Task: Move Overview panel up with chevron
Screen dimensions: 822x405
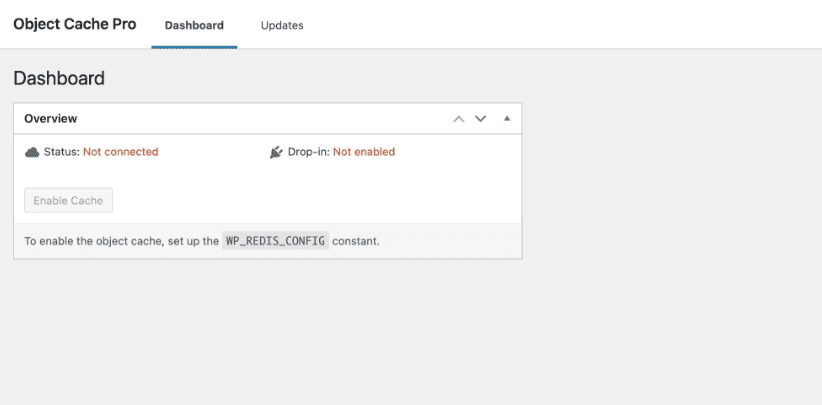Action: pos(459,119)
